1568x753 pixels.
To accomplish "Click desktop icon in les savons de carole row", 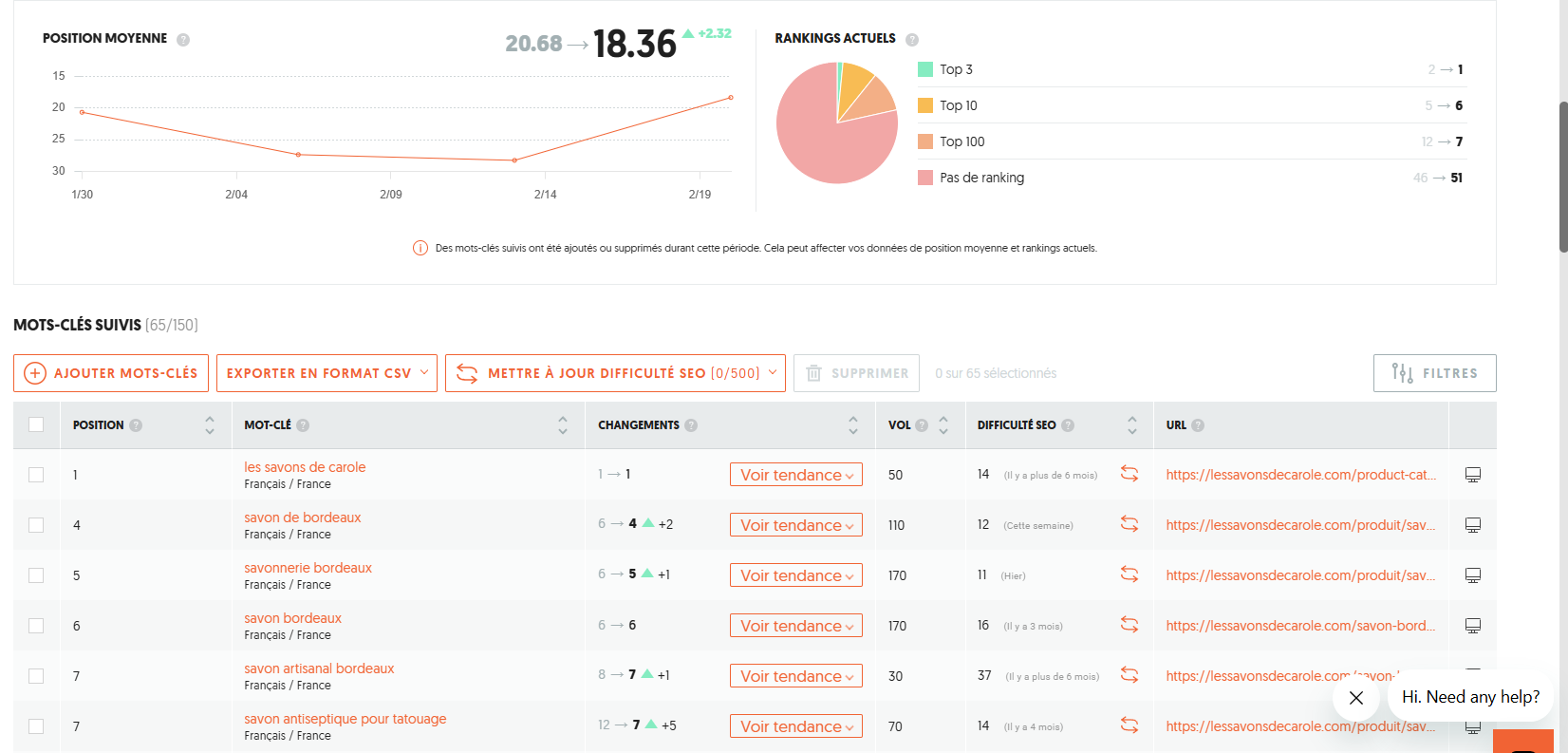I will [x=1473, y=475].
